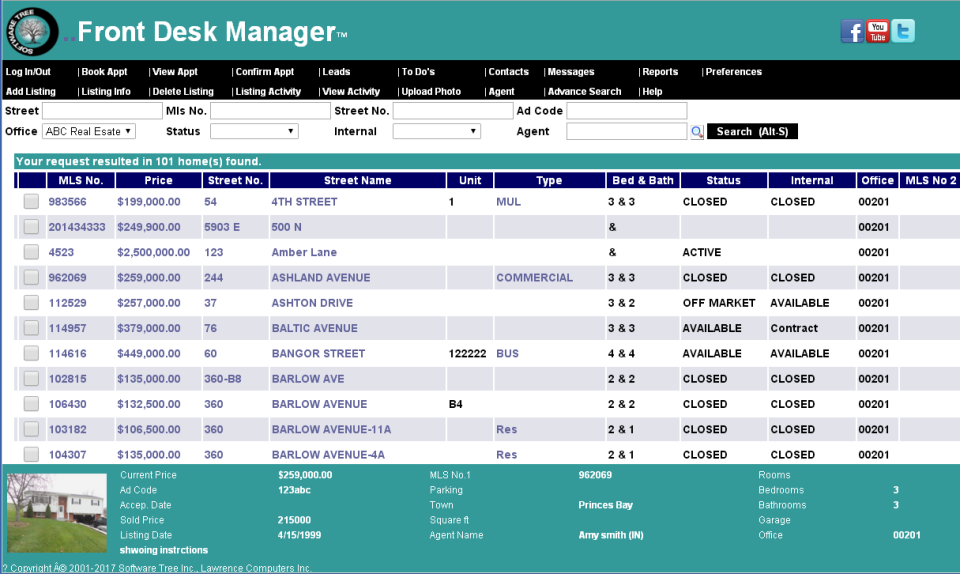Sort by the Price column header
Image resolution: width=960 pixels, height=574 pixels.
[158, 181]
